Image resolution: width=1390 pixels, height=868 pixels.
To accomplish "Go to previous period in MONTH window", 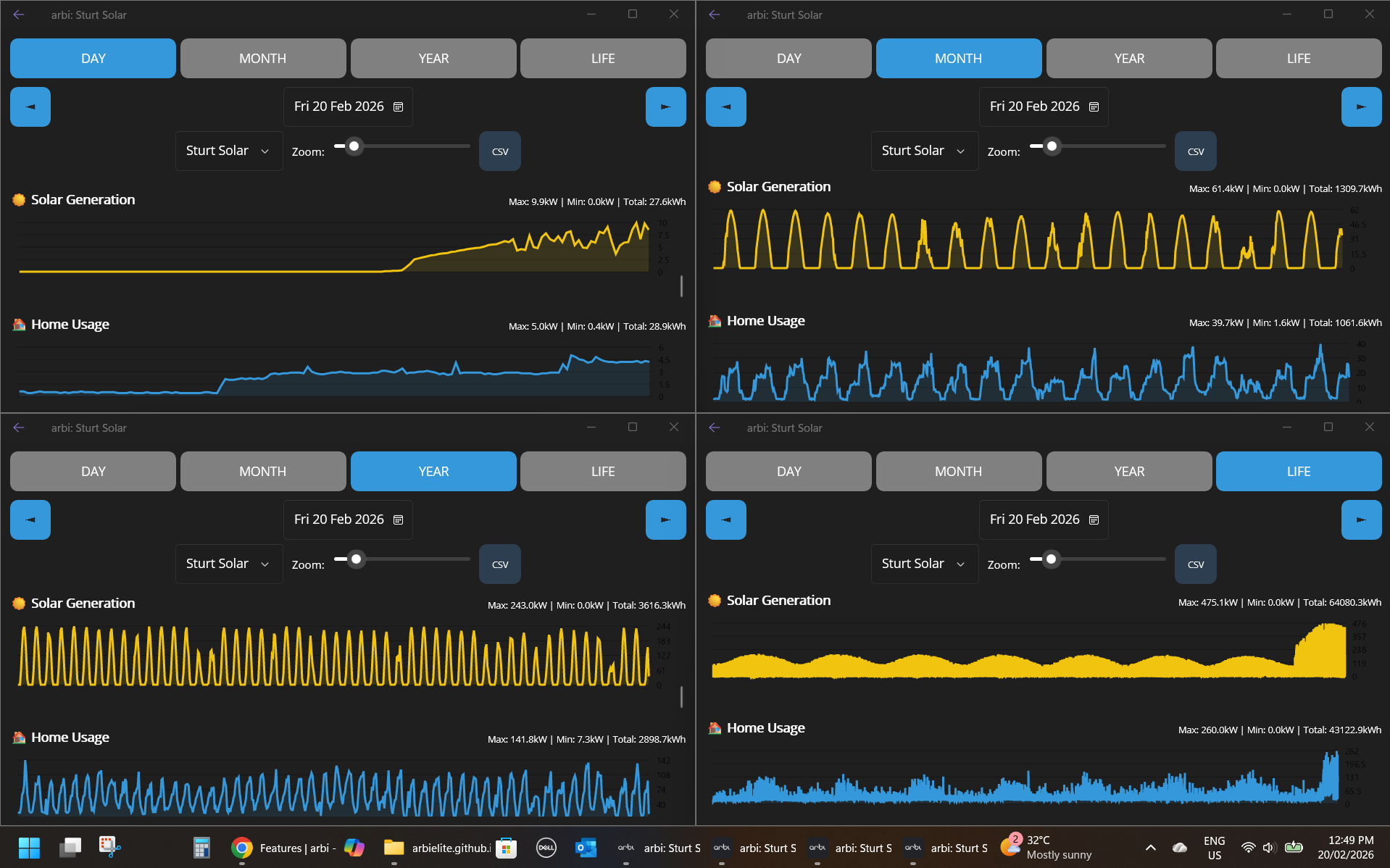I will [x=726, y=107].
